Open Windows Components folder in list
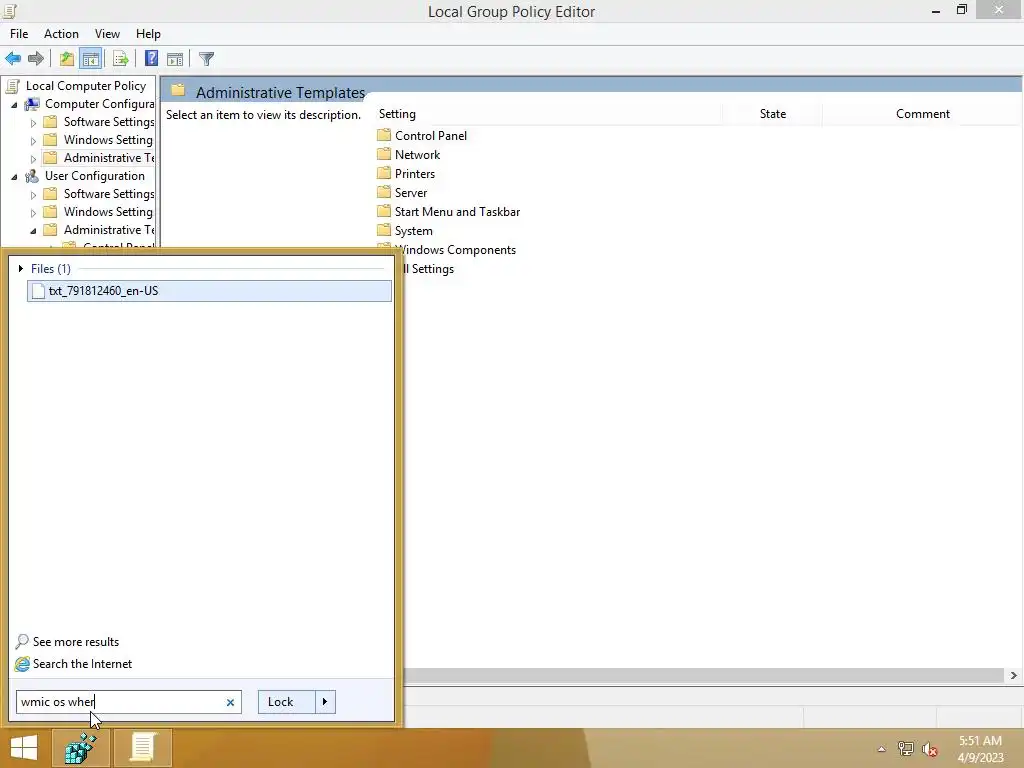Screen dimensions: 1024x768 coord(455,249)
